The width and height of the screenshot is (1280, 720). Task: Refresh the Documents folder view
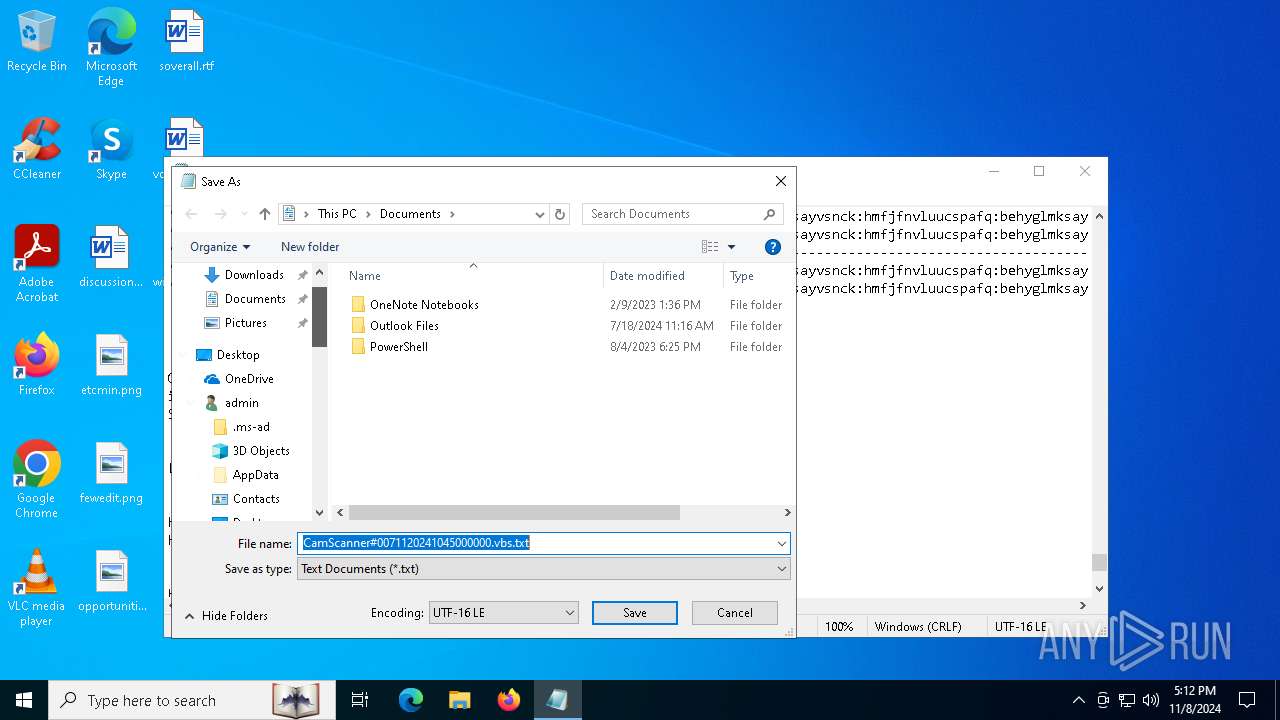(x=560, y=214)
